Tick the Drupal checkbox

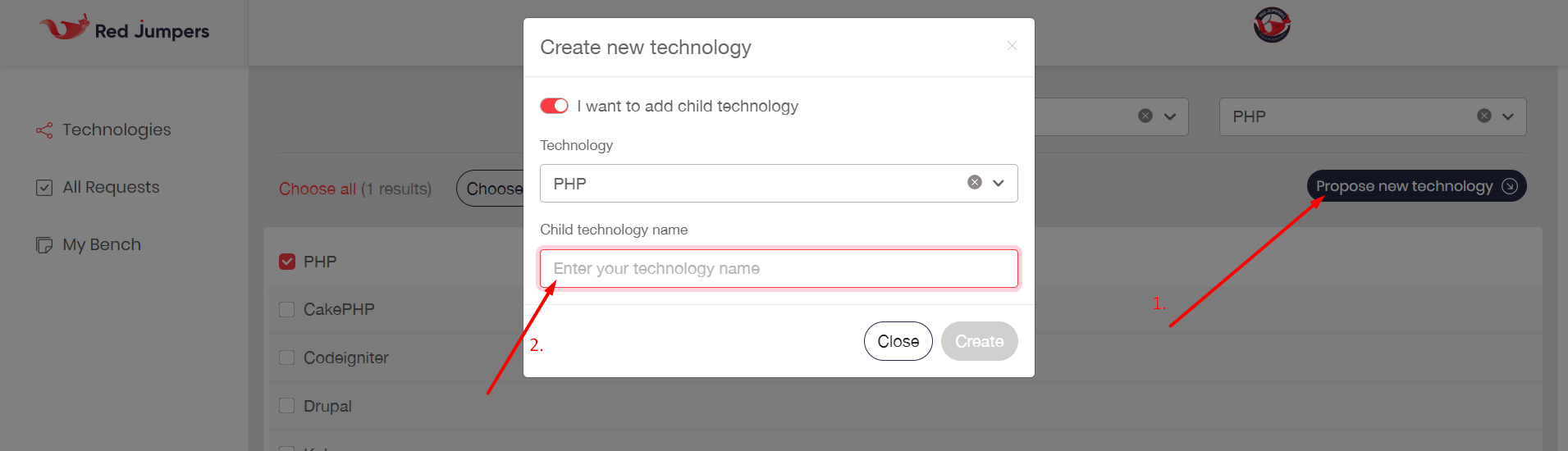coord(286,406)
